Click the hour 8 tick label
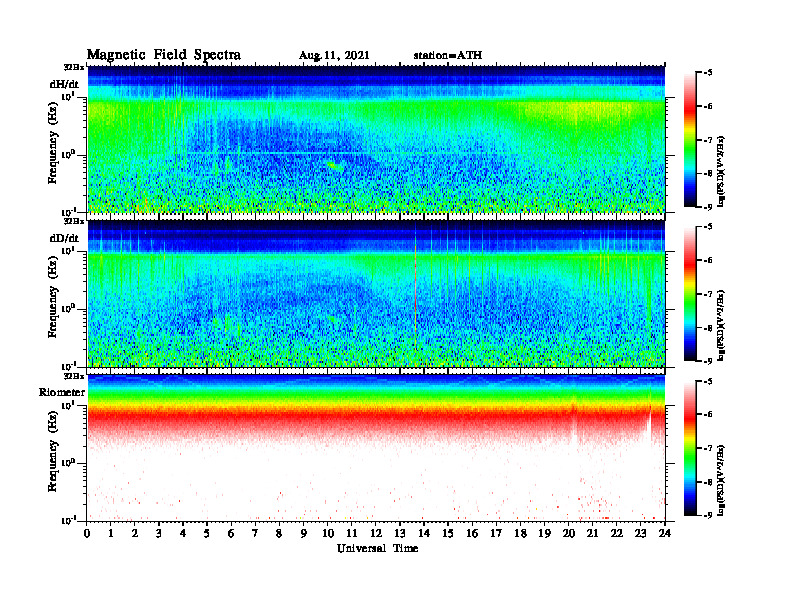792x612 pixels. click(279, 533)
